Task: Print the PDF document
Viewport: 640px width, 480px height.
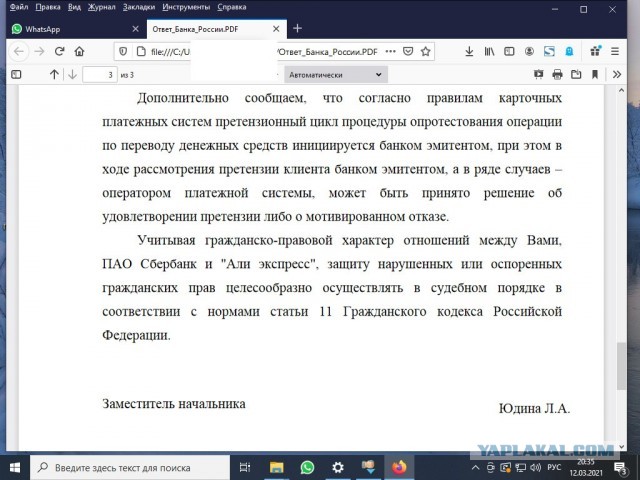Action: click(557, 74)
